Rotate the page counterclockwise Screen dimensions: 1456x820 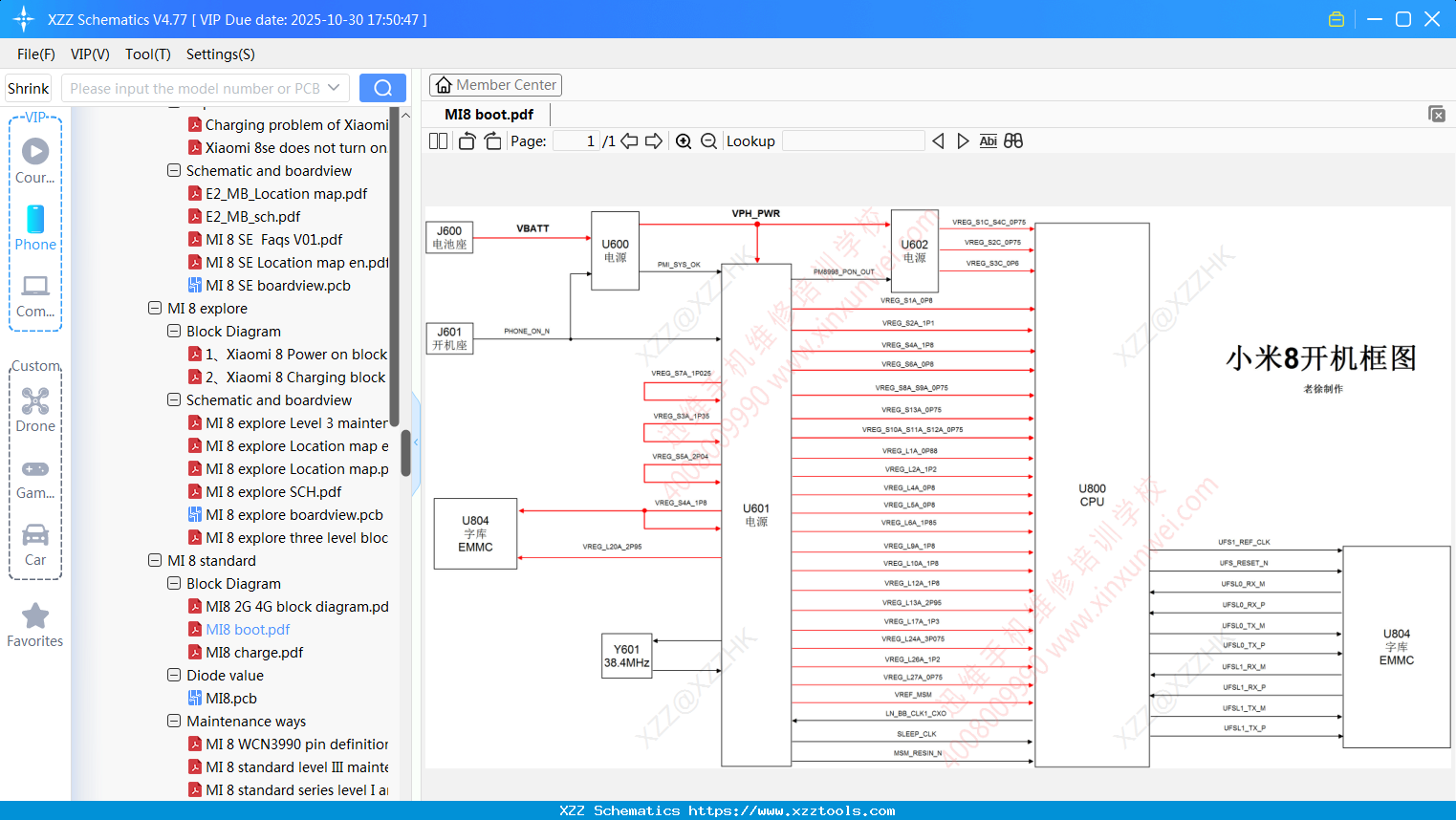point(467,140)
